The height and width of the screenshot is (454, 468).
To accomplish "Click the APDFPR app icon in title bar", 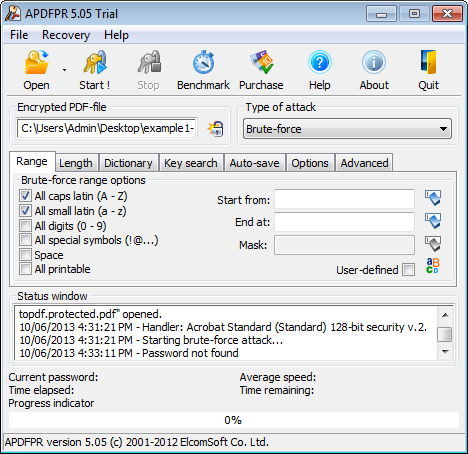I will click(x=14, y=14).
